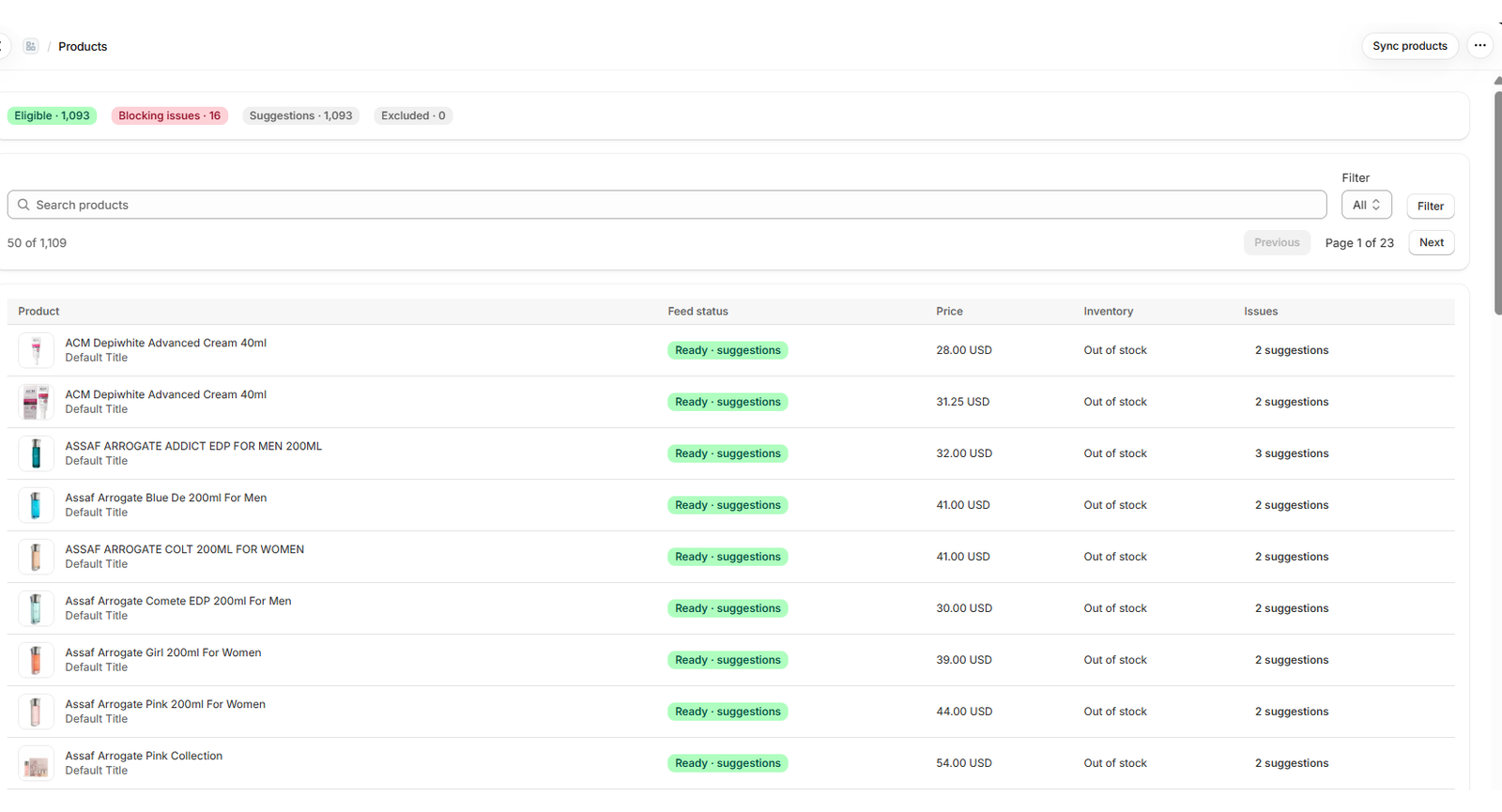Click 'Assaf Arrogate Blue De 200ml For Men'
This screenshot has height=812, width=1502.
click(166, 498)
